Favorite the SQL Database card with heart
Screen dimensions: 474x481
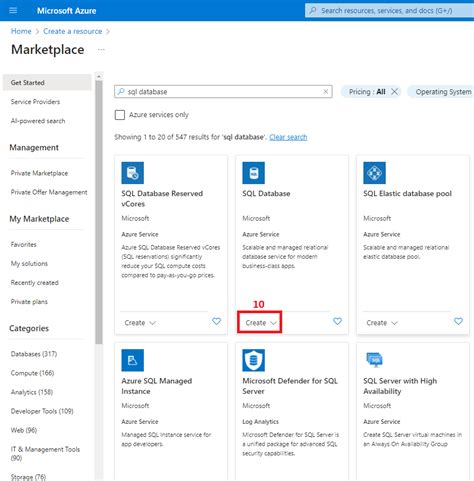tap(337, 321)
